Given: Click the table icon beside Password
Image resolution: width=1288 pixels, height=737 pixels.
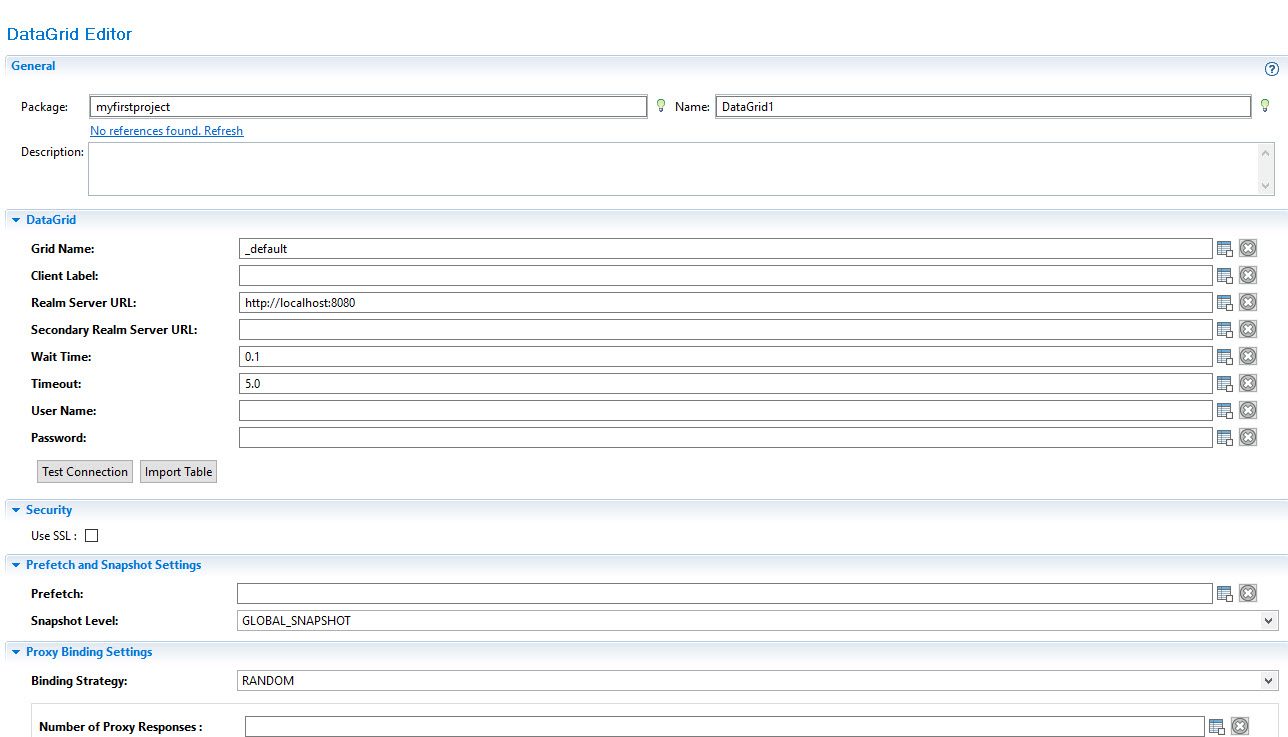Looking at the screenshot, I should point(1225,438).
